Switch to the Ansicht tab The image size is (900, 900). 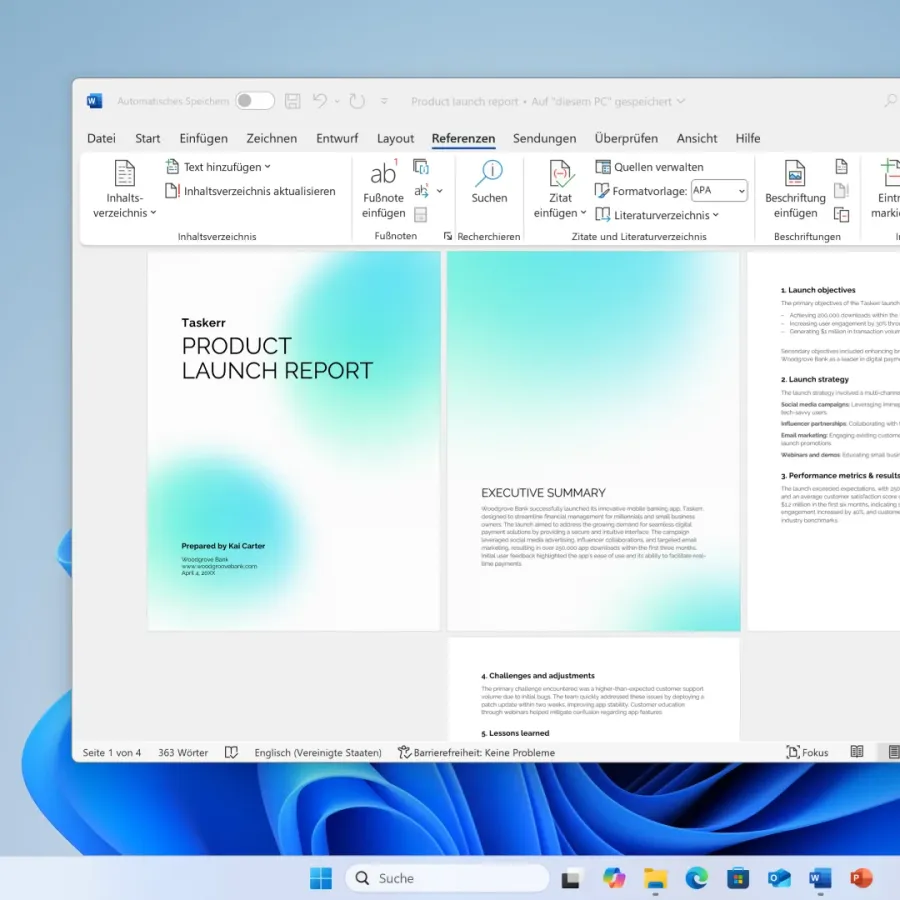696,138
